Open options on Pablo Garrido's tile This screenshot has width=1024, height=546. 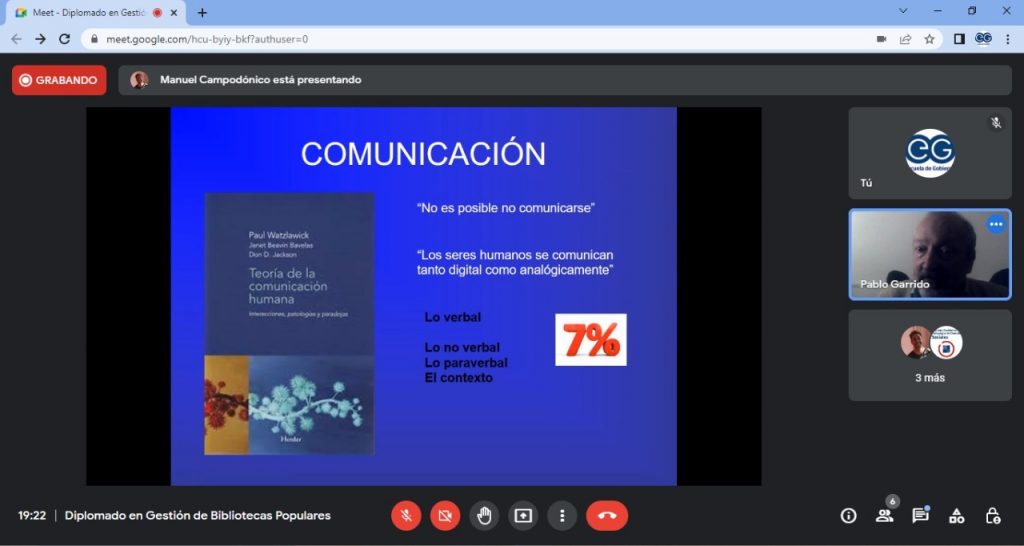pyautogui.click(x=995, y=225)
